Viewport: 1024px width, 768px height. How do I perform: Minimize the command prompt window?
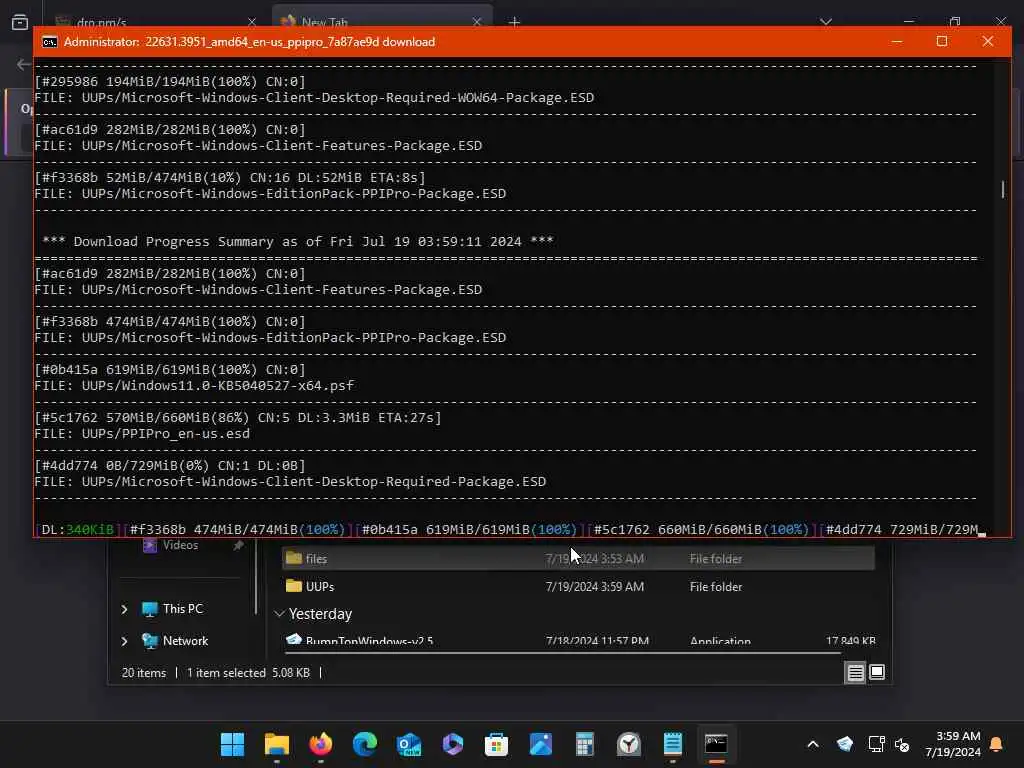coord(897,41)
